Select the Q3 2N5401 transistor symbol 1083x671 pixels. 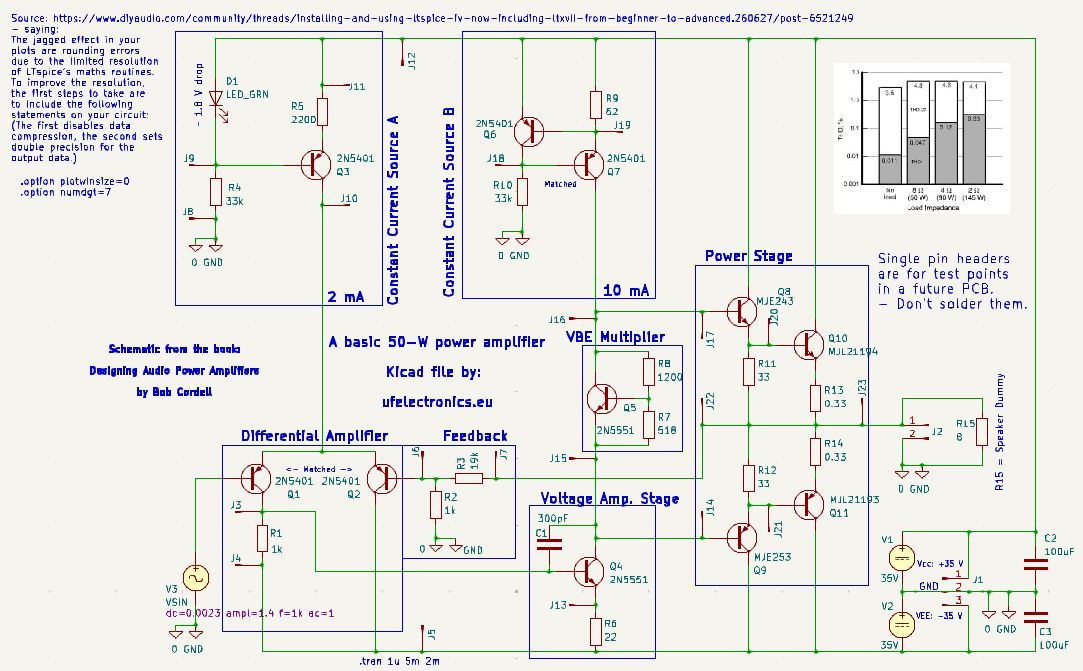click(x=316, y=165)
